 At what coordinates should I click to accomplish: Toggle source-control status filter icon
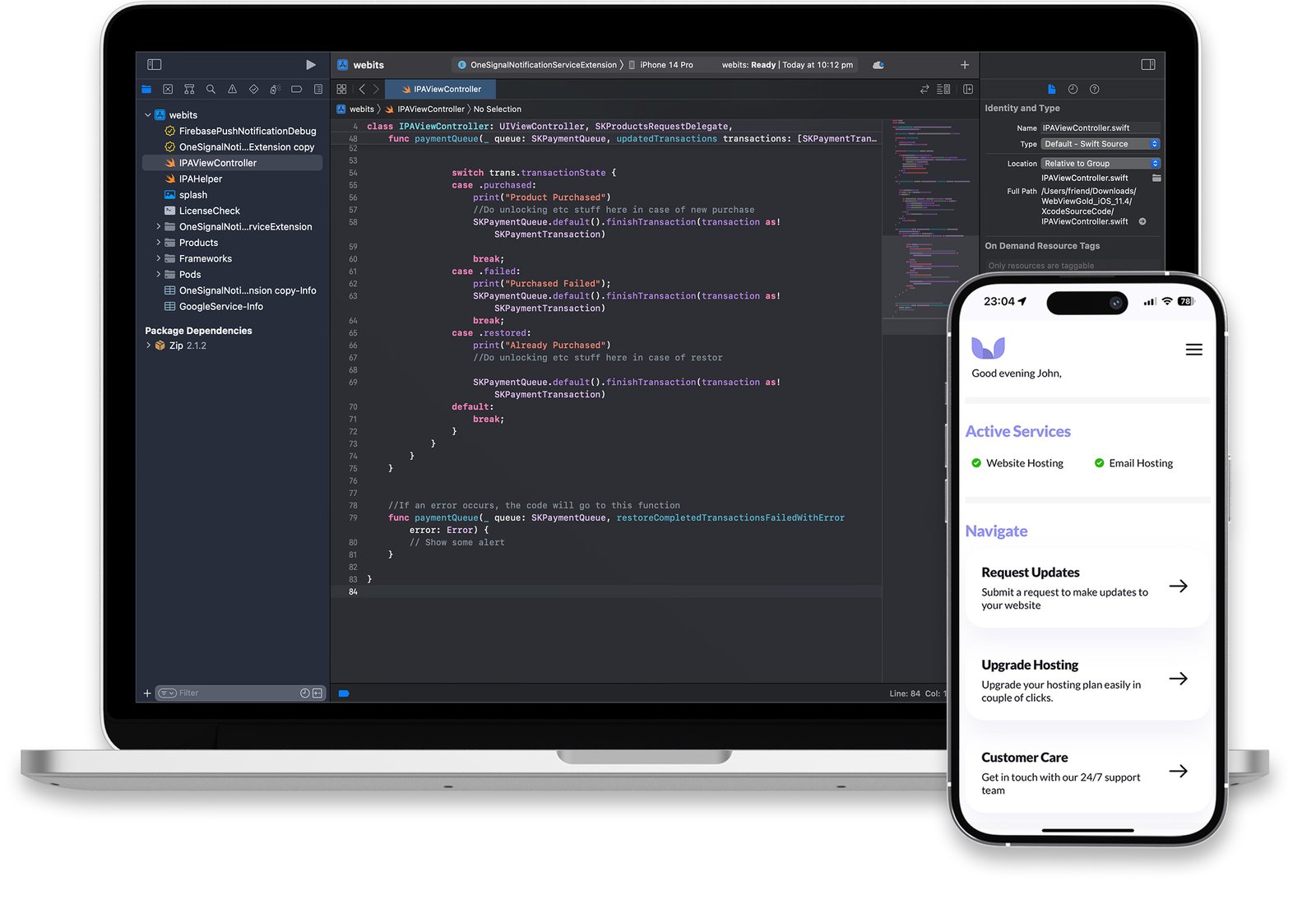click(x=317, y=693)
